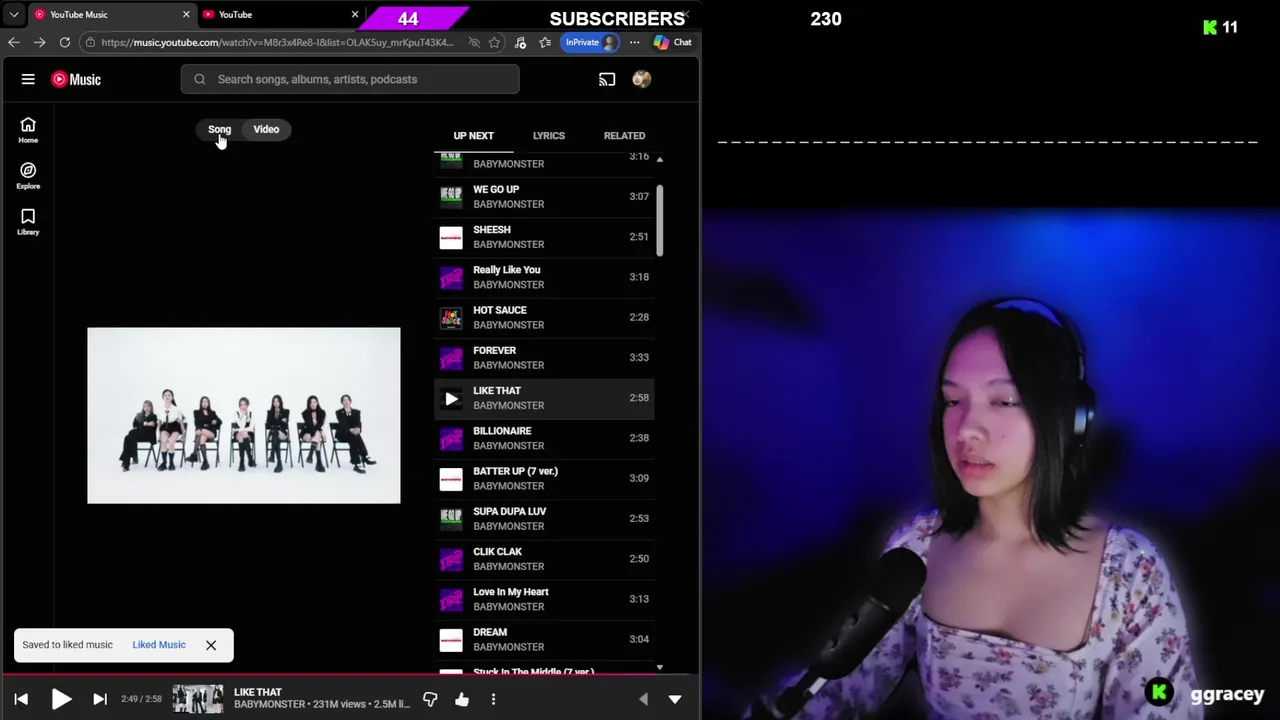This screenshot has width=1280, height=720.
Task: Play FOREVER from the queue
Action: click(545, 358)
